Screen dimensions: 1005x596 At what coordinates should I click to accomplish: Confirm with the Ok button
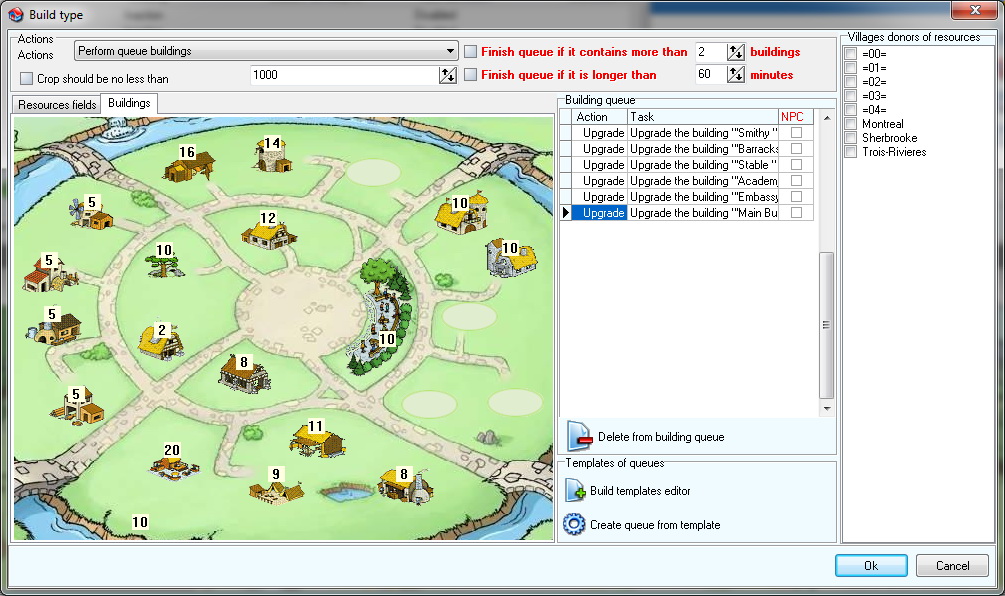pyautogui.click(x=871, y=566)
